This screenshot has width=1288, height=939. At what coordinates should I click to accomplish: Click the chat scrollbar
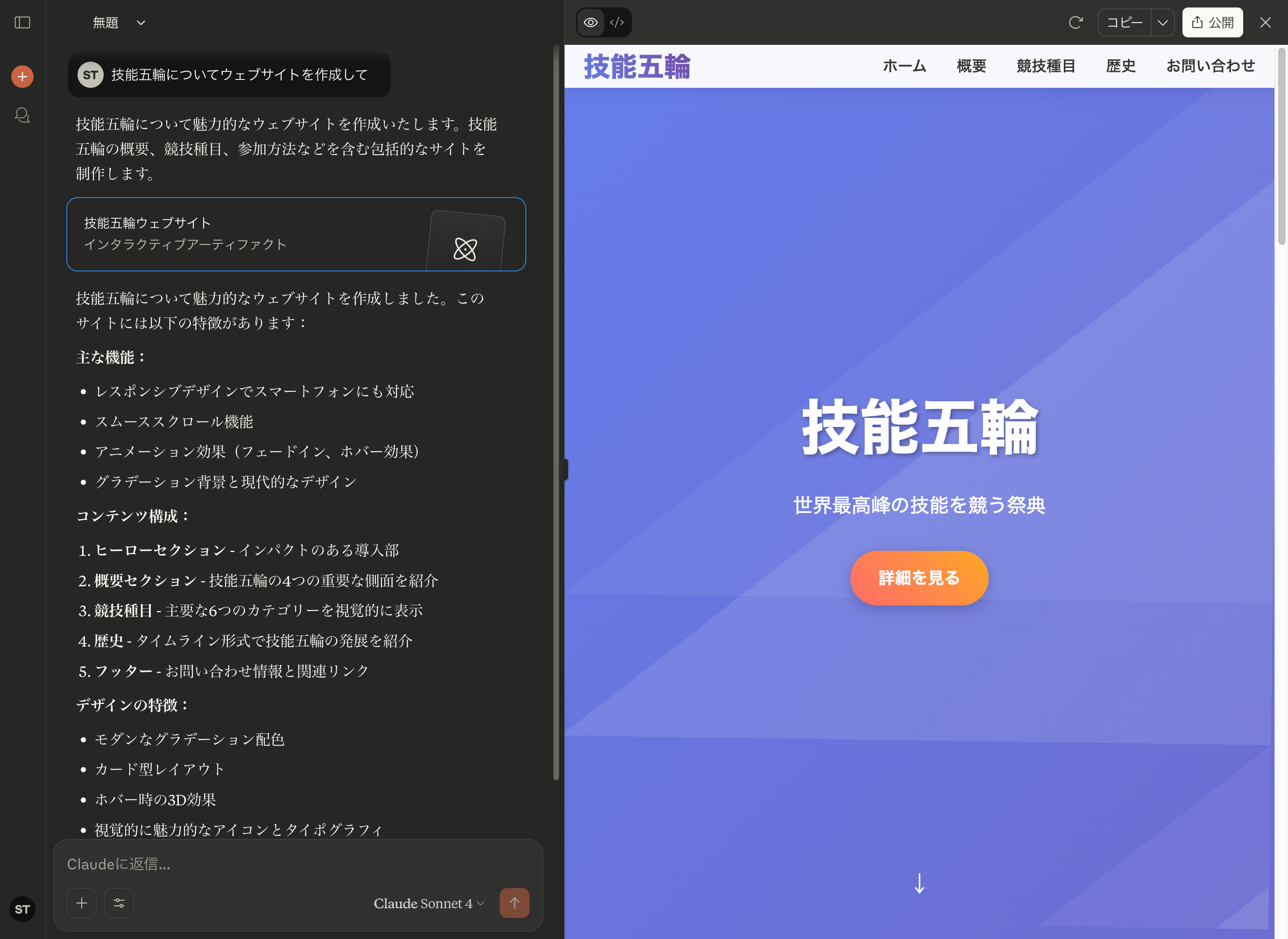point(556,412)
